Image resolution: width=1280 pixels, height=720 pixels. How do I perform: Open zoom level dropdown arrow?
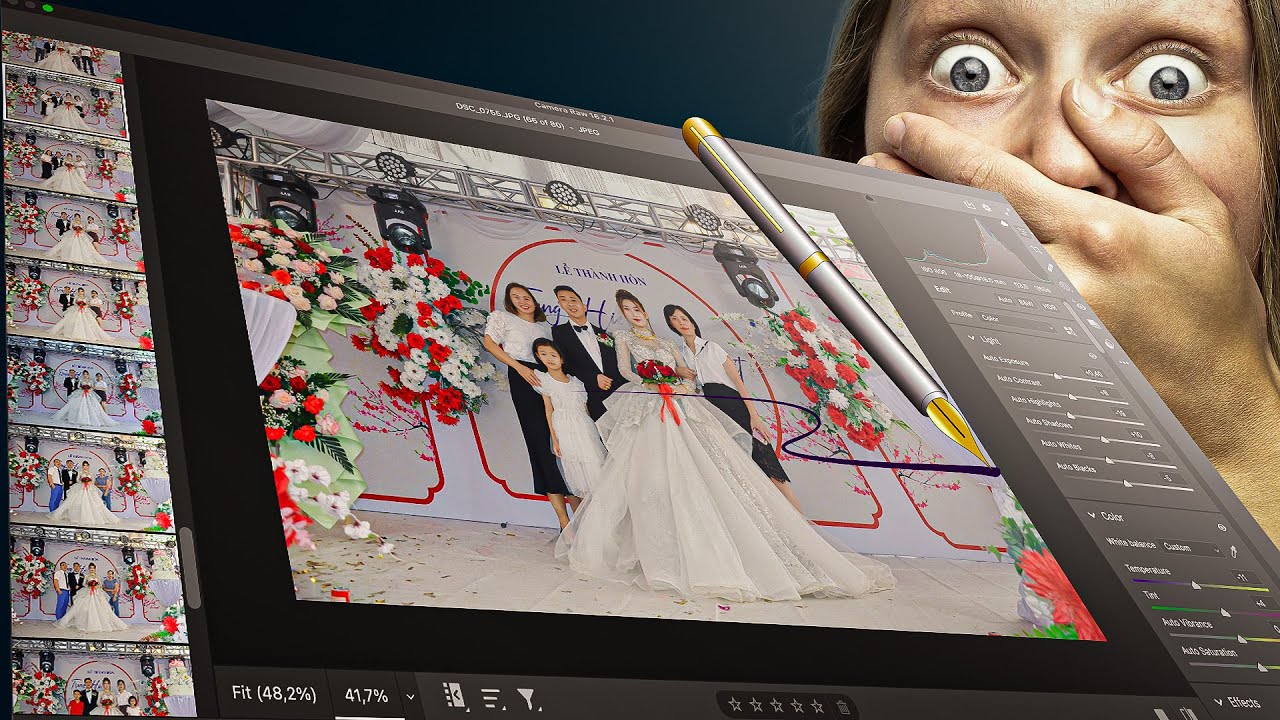point(410,695)
